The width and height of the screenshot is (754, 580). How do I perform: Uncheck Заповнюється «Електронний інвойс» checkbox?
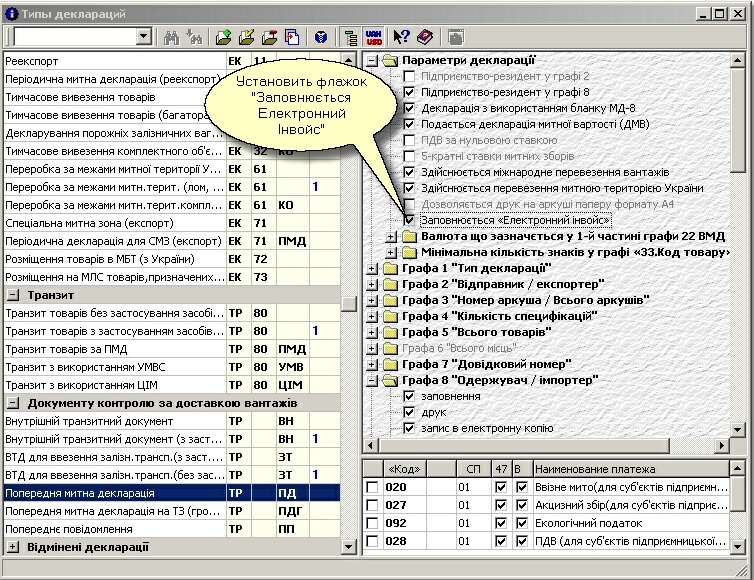(408, 219)
